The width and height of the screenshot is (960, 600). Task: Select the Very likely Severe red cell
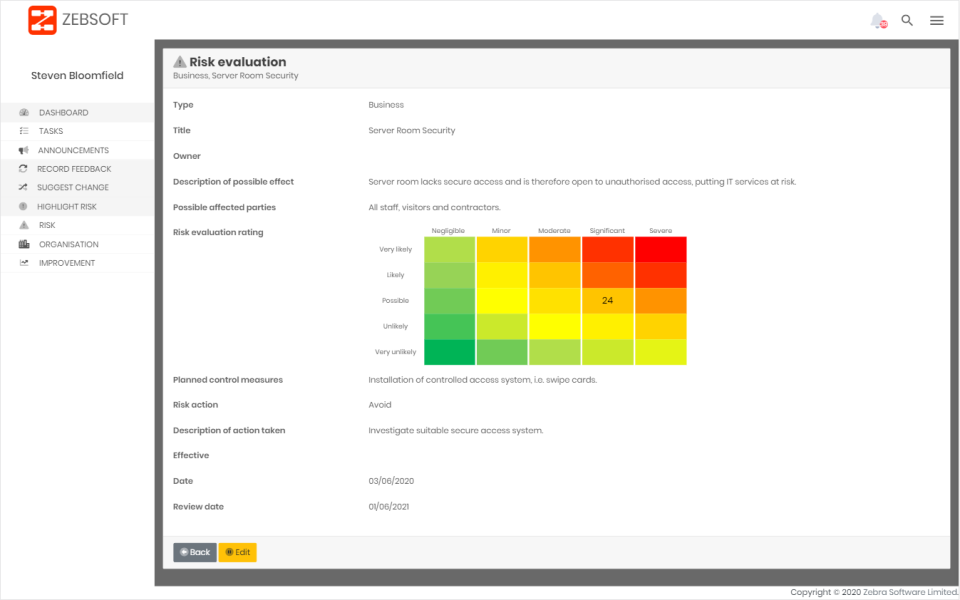[x=660, y=248]
